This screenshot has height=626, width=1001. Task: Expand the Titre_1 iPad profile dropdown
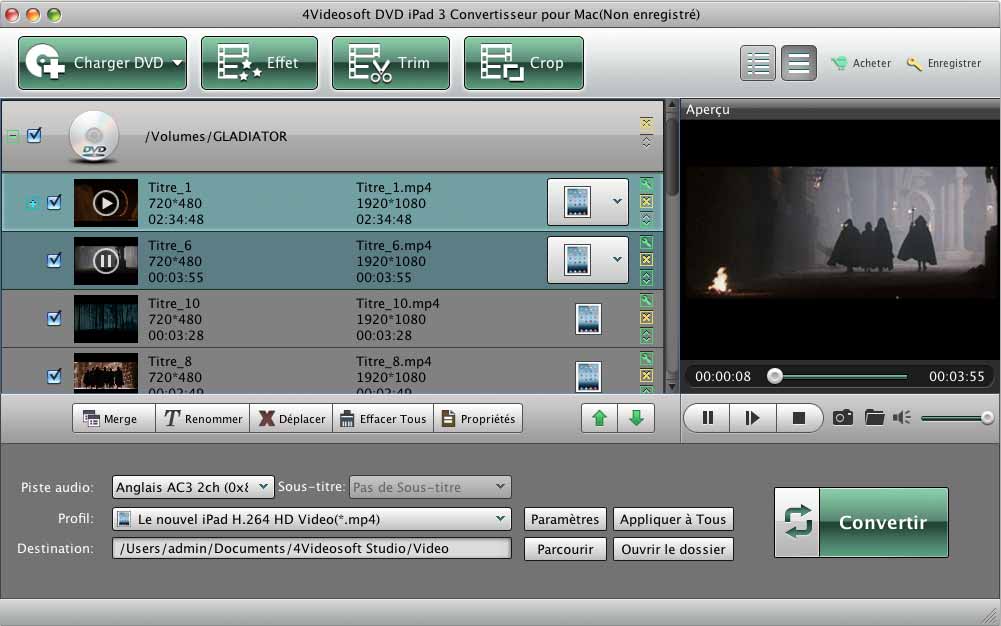point(617,202)
